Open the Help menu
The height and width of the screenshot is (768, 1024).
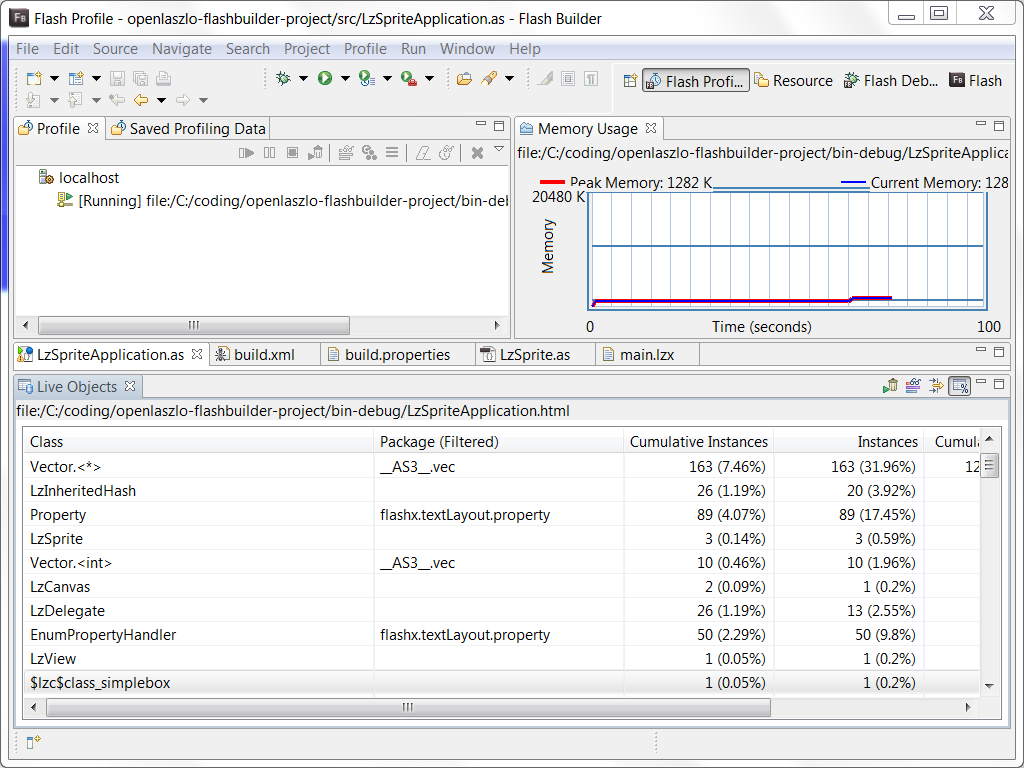pos(524,49)
